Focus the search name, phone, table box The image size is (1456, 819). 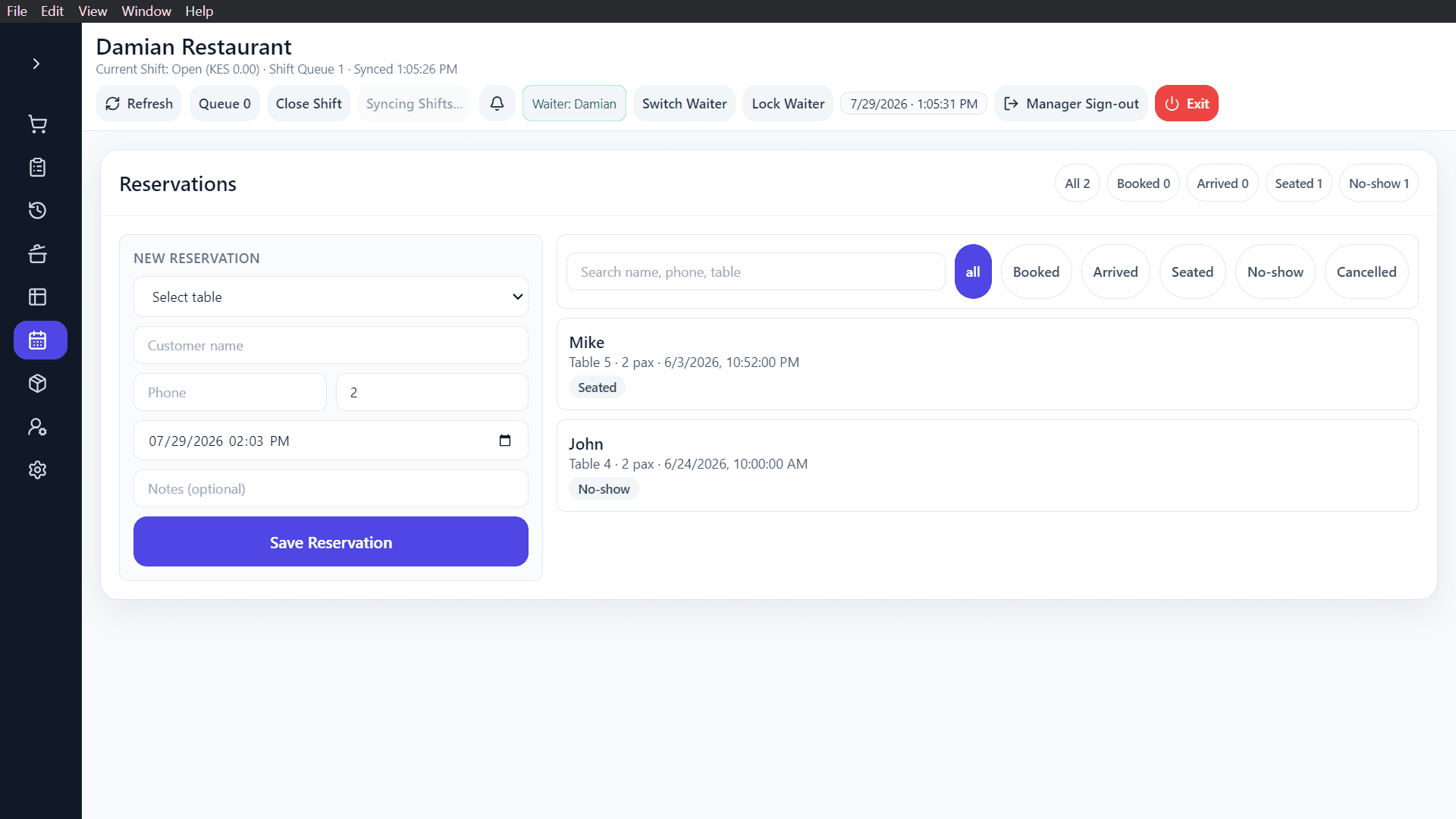tap(755, 271)
